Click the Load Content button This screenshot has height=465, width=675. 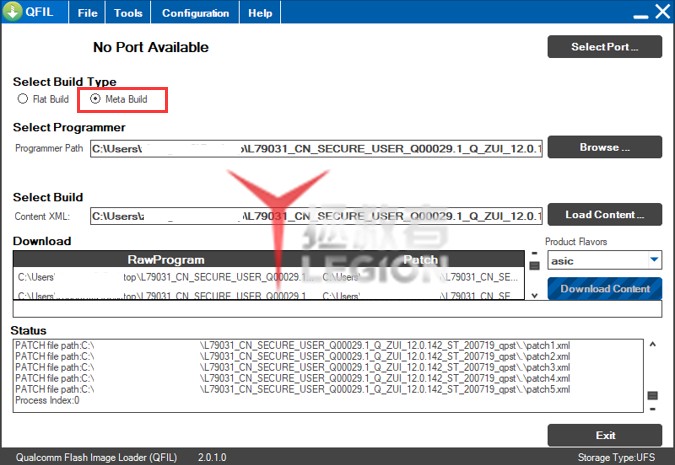(604, 214)
